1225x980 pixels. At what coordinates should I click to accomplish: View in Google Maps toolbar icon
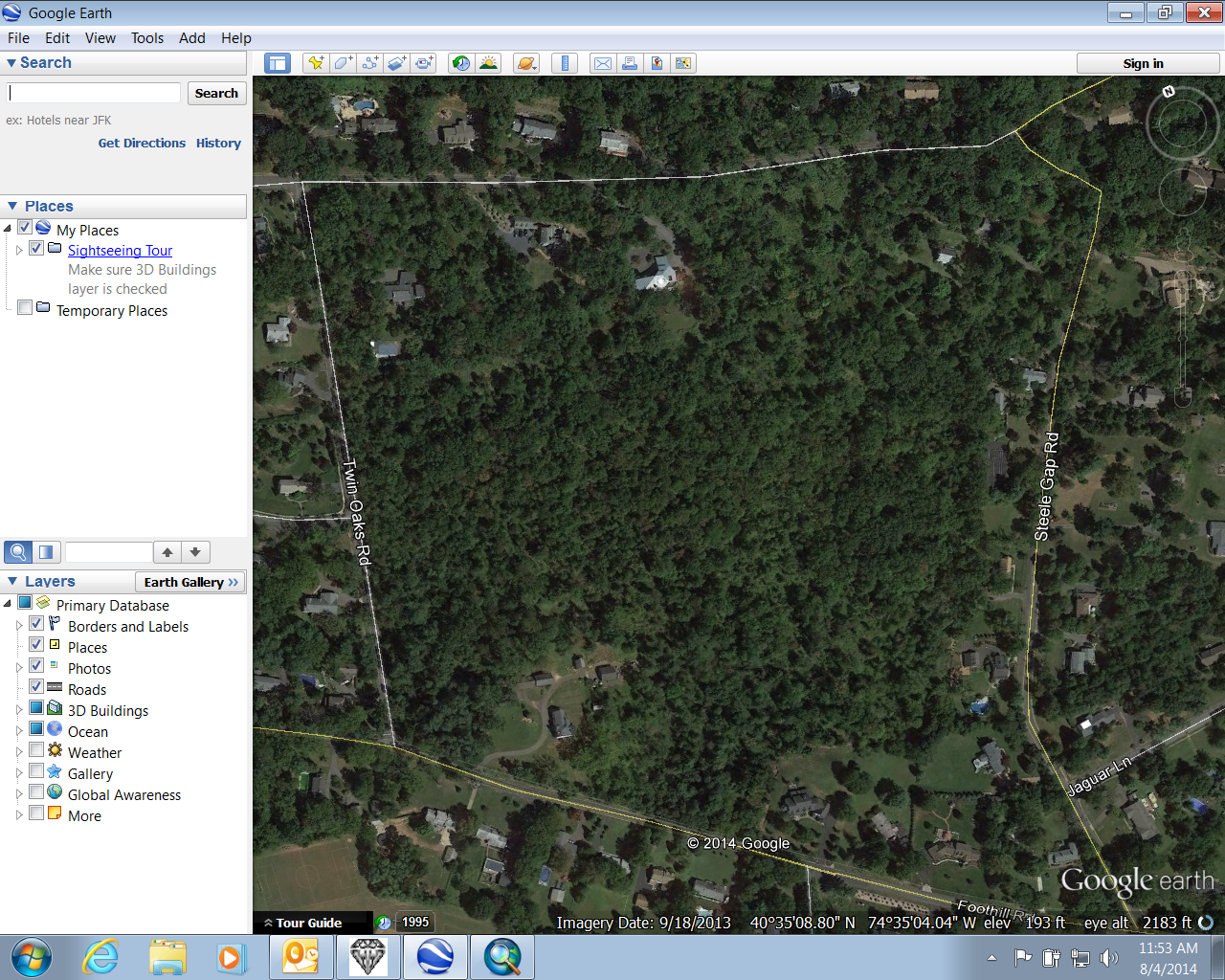(683, 63)
